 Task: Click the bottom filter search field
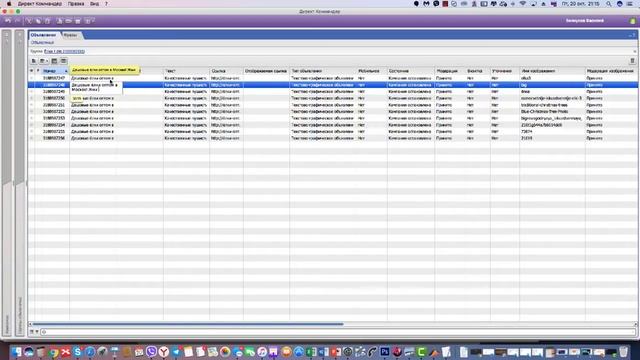coord(338,332)
